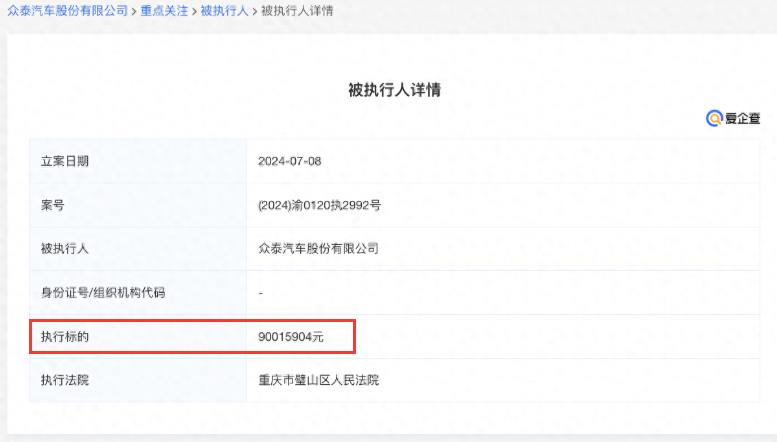Viewport: 777px width, 442px height.
Task: Click the 立案日期 label cell
Action: (x=65, y=161)
